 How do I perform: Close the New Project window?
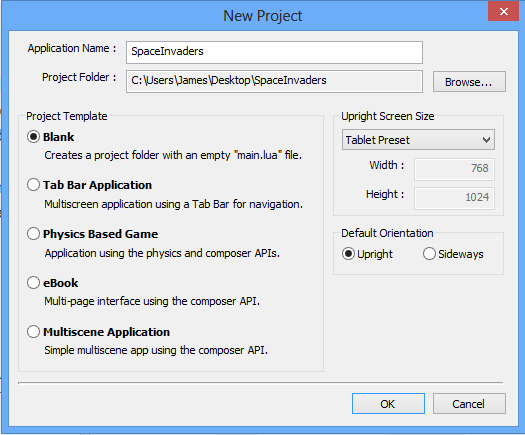tap(504, 12)
